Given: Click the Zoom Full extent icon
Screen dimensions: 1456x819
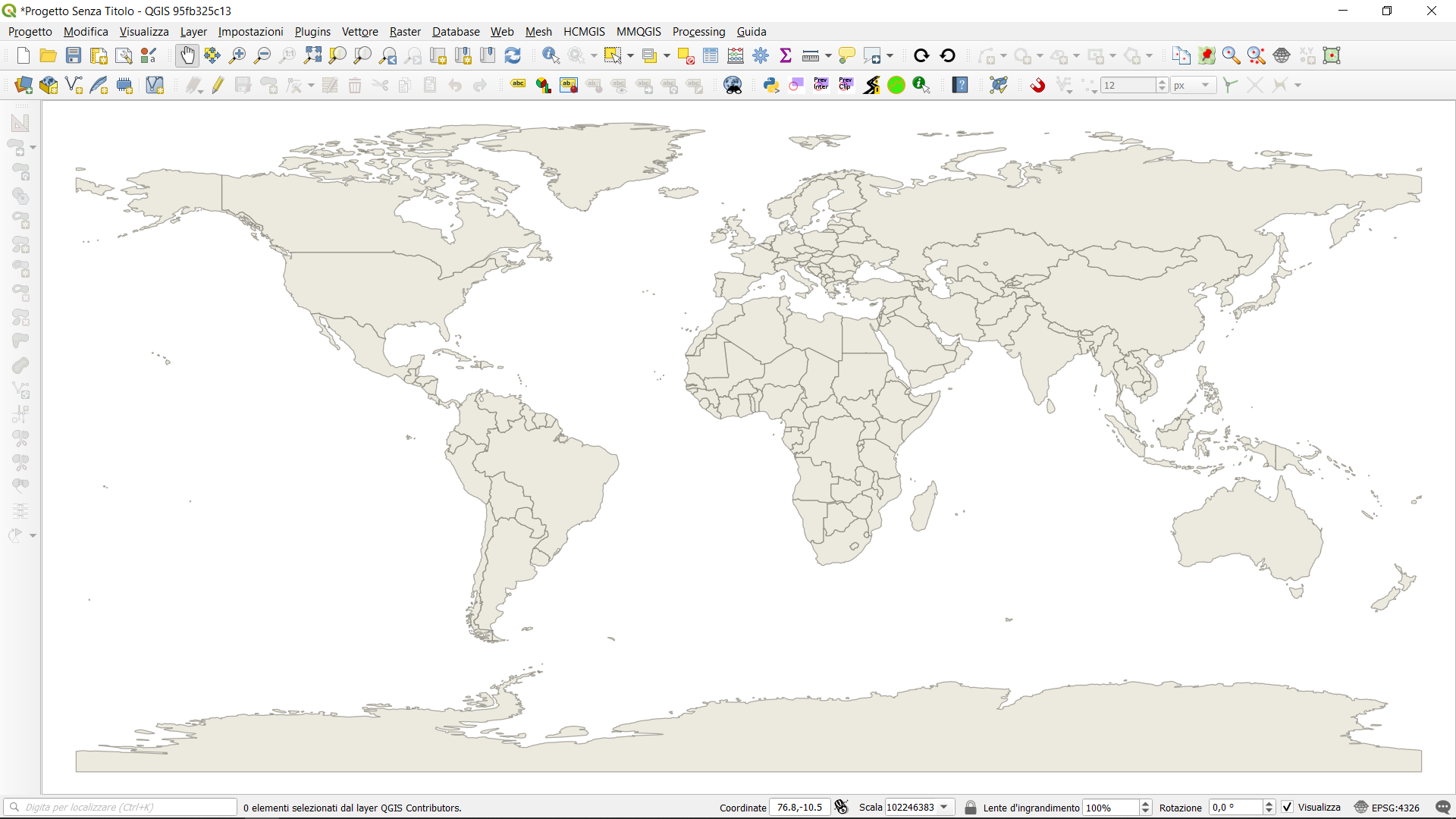Looking at the screenshot, I should click(x=312, y=55).
